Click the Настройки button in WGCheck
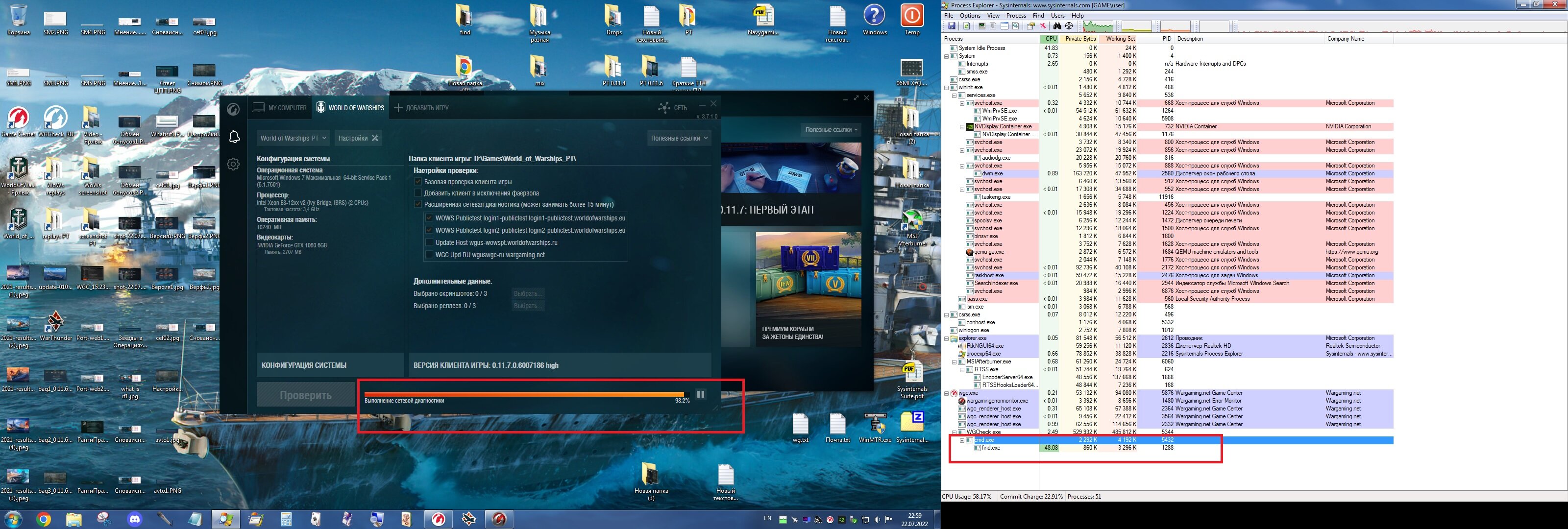The image size is (1568, 529). [x=359, y=138]
